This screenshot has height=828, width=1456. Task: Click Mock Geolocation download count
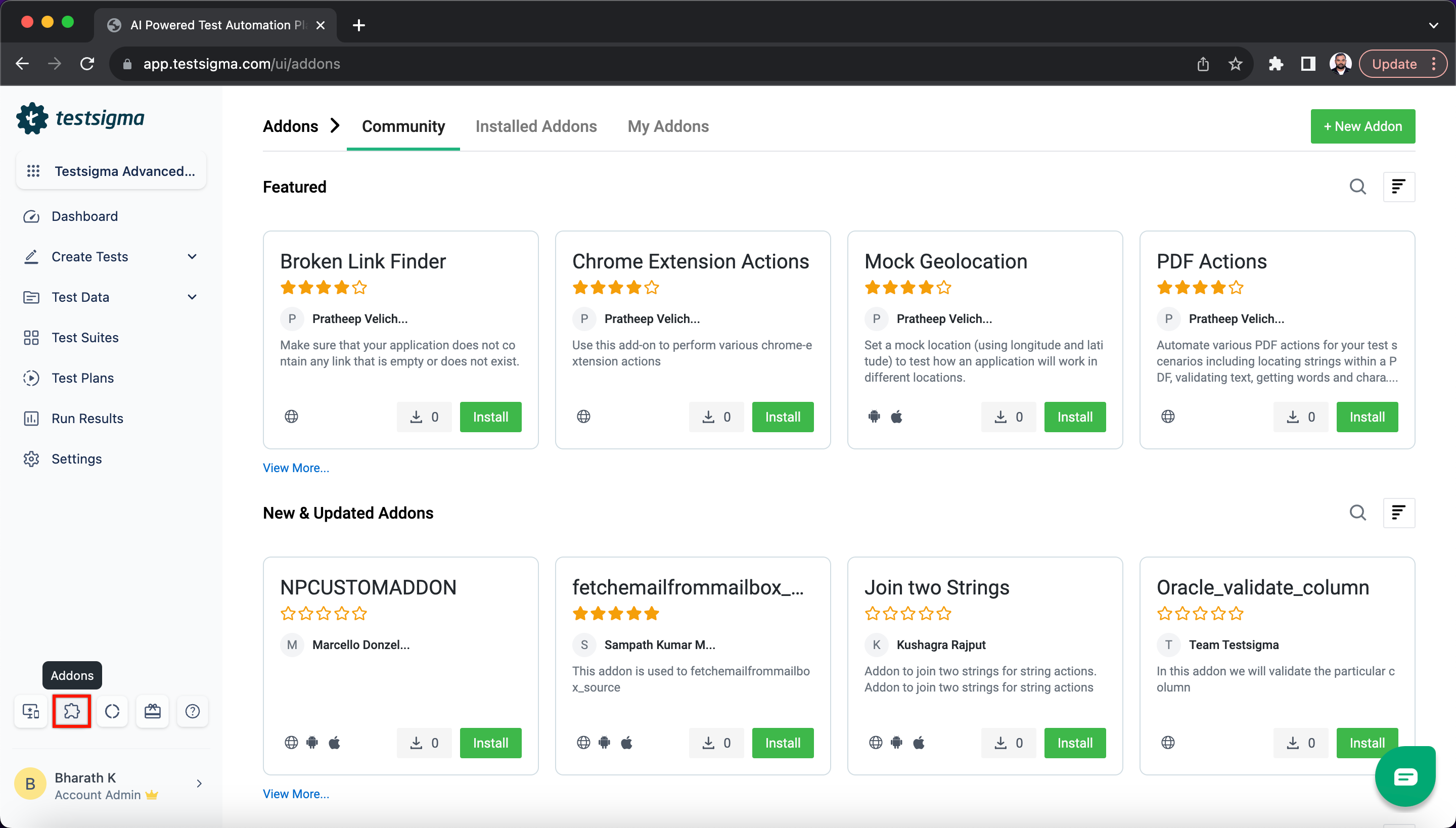(1009, 417)
